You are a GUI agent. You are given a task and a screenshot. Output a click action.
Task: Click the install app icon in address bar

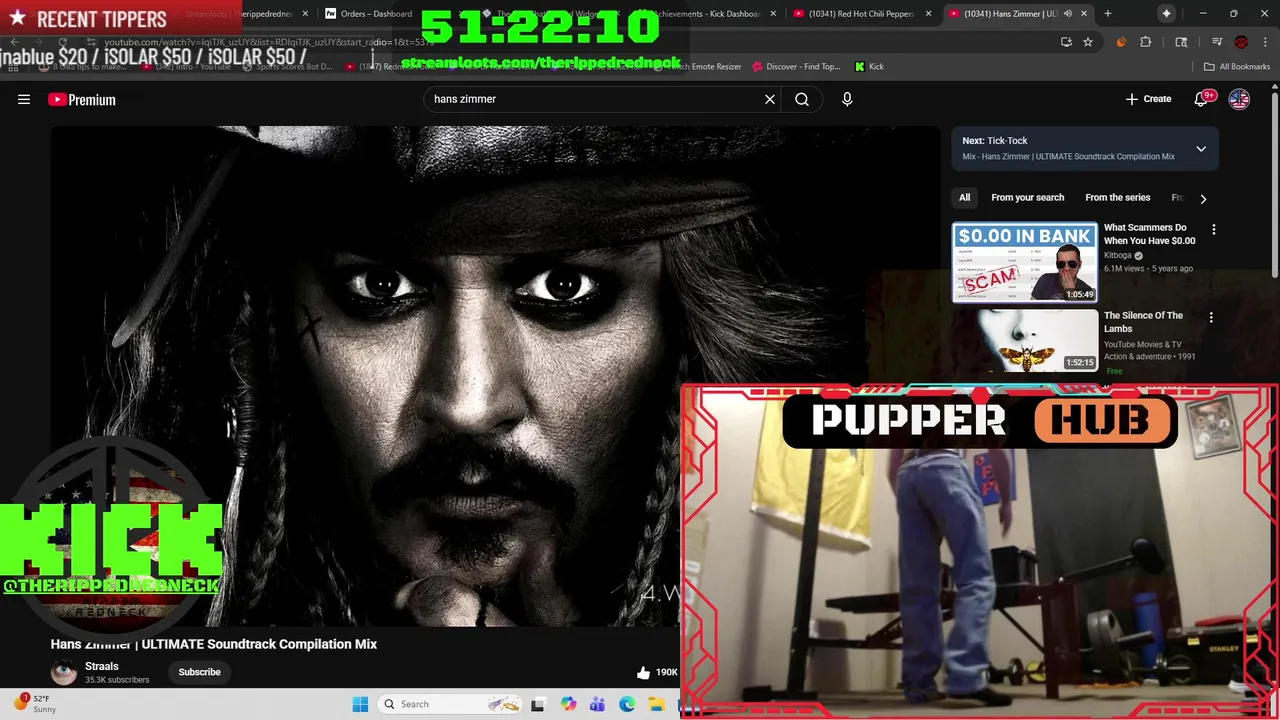click(x=1066, y=42)
